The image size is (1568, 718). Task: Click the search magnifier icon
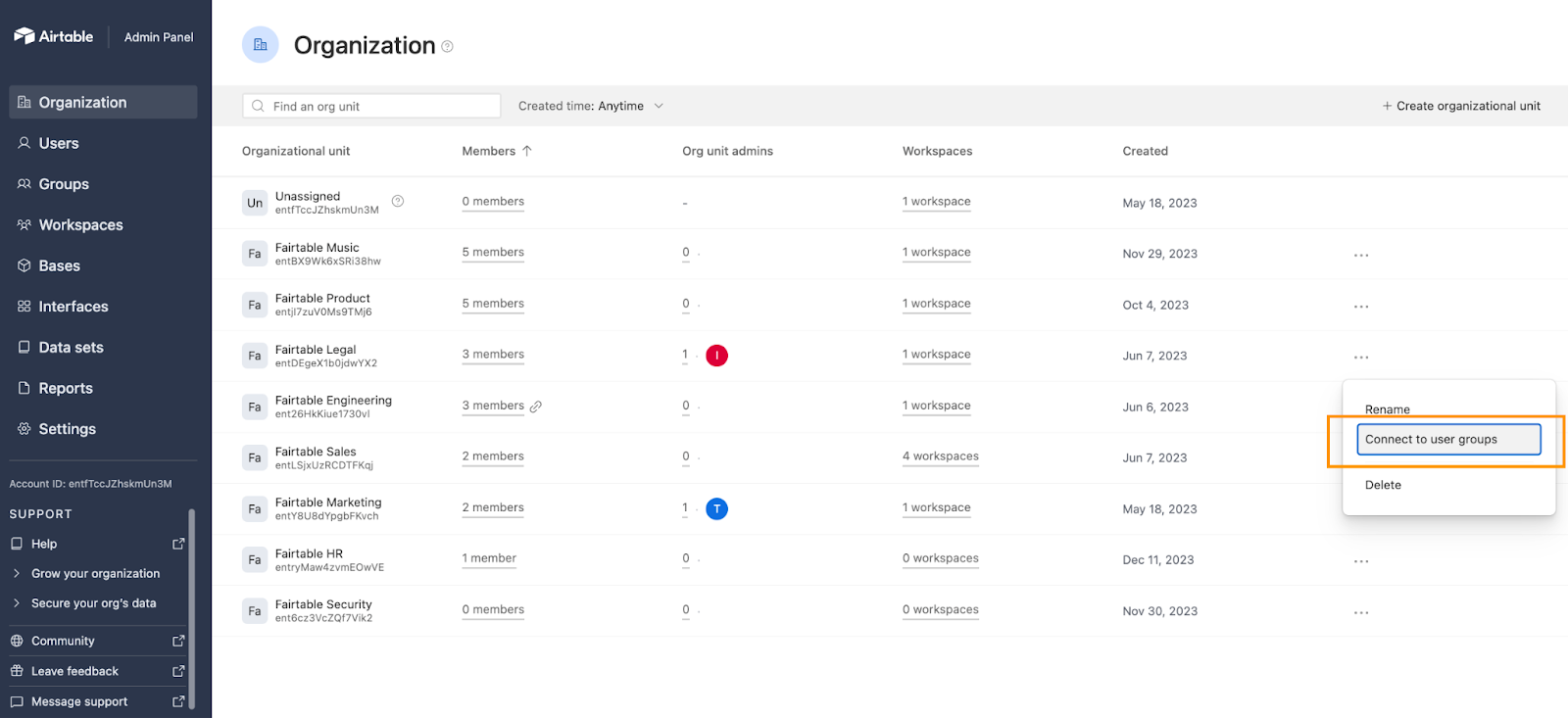pos(258,106)
